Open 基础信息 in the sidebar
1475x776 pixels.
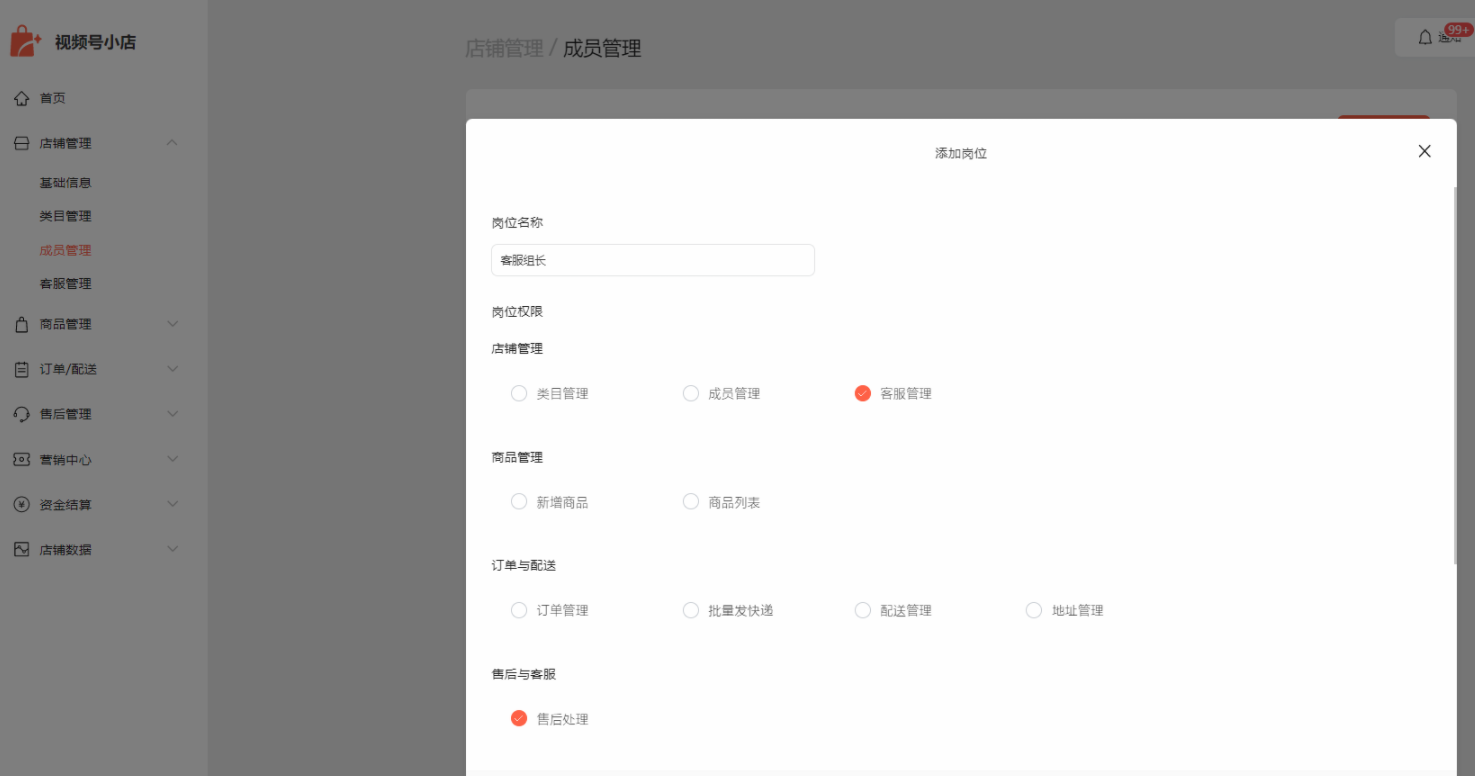[x=66, y=183]
